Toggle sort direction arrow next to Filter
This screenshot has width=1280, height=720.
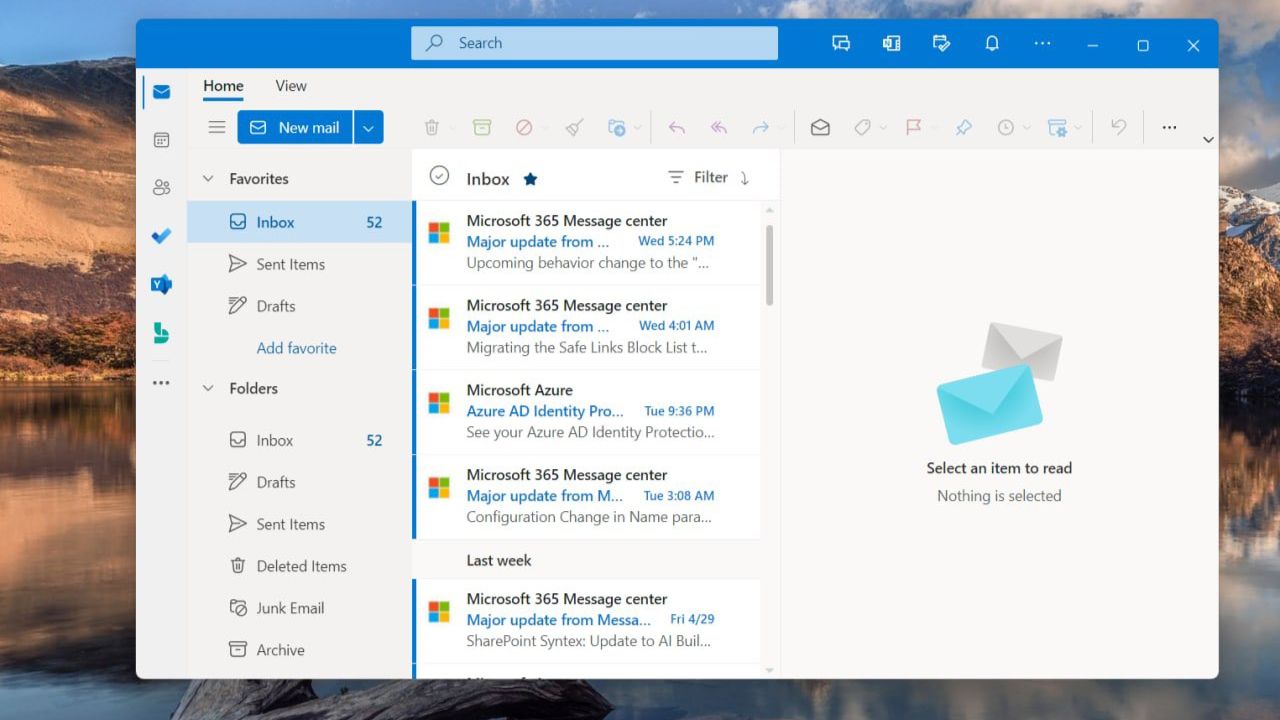coord(744,178)
